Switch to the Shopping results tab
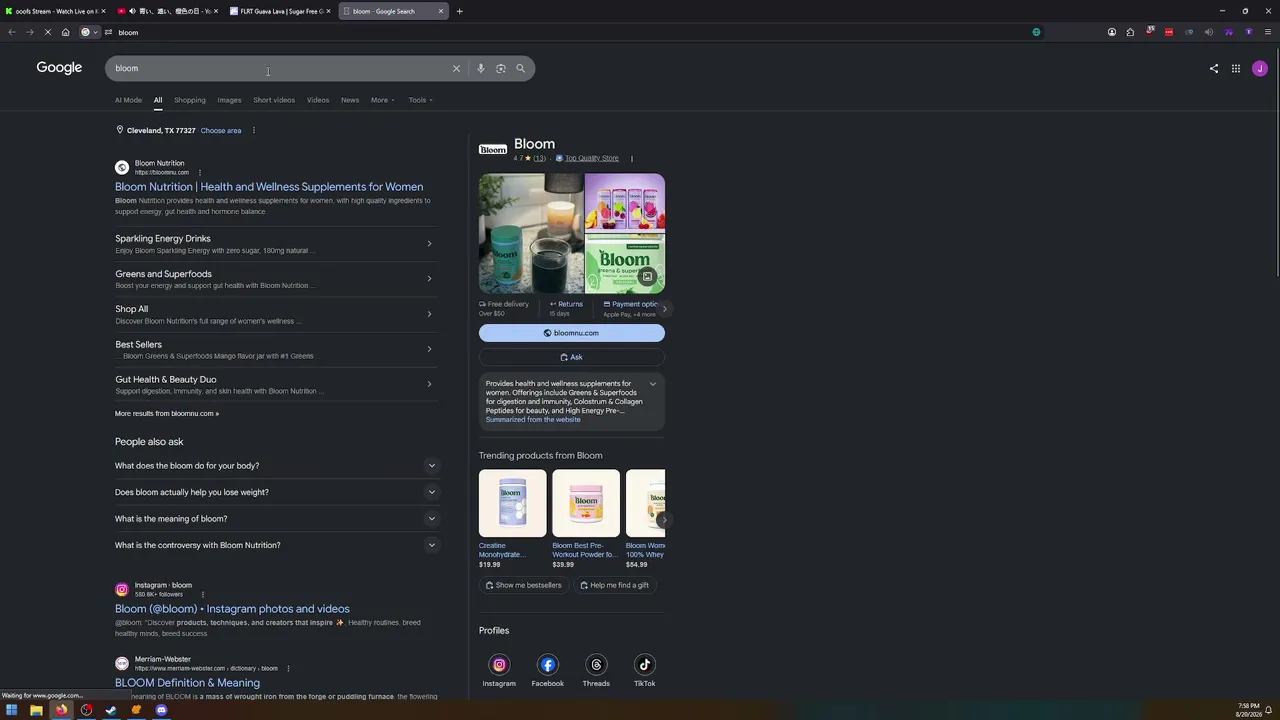 click(190, 100)
